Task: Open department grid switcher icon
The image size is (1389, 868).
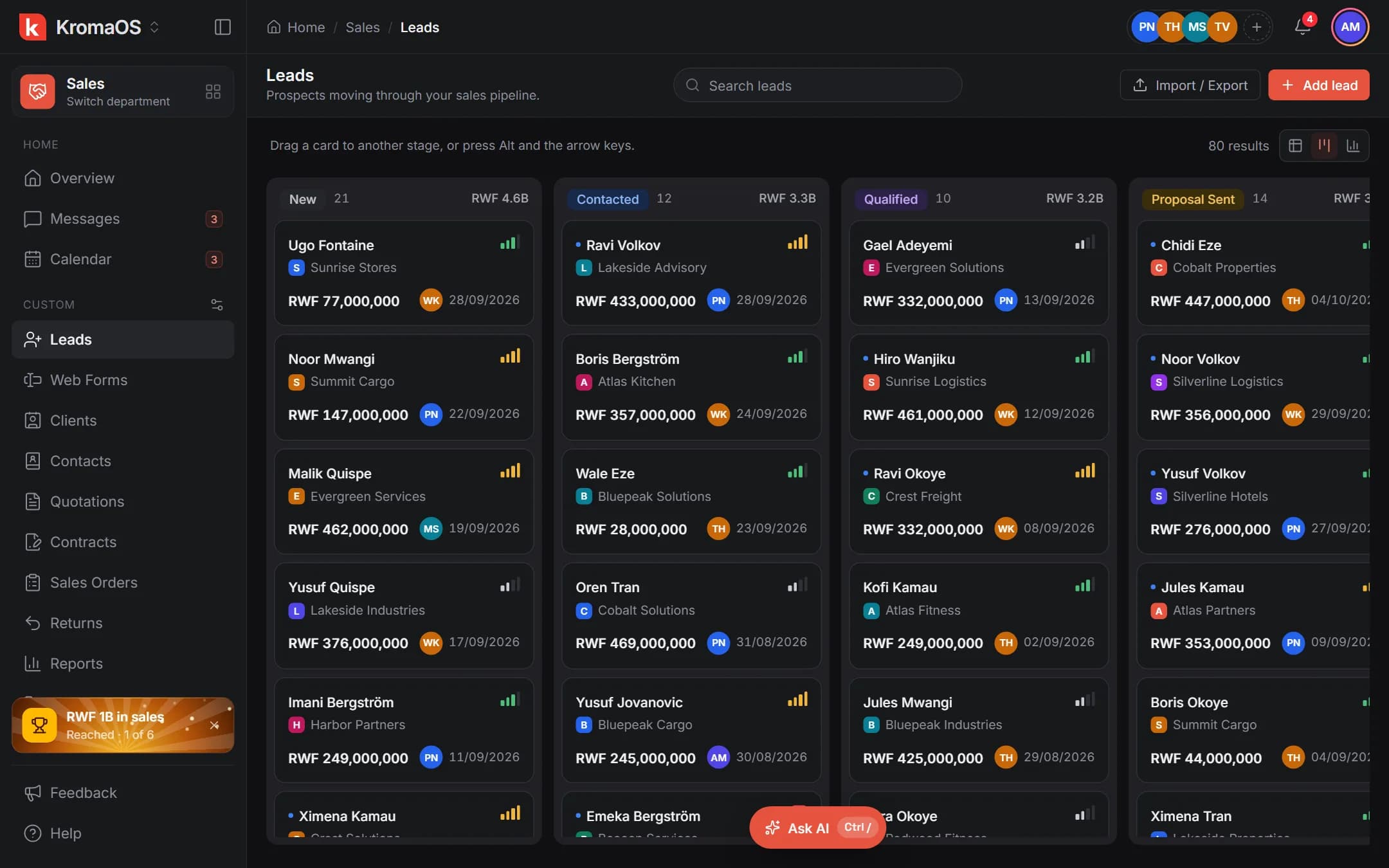Action: pyautogui.click(x=213, y=91)
